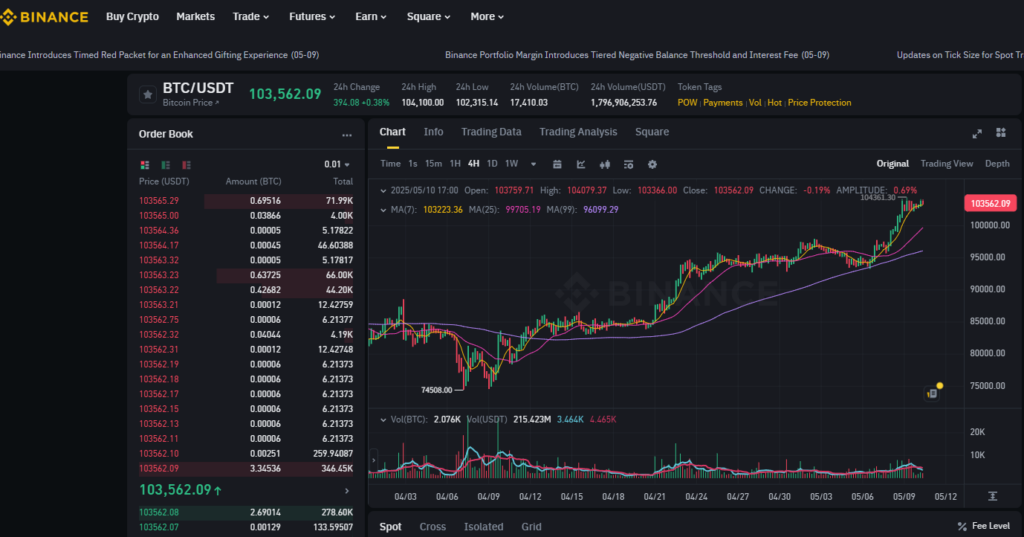Select the Time line chart option
This screenshot has width=1024, height=537.
pos(391,164)
